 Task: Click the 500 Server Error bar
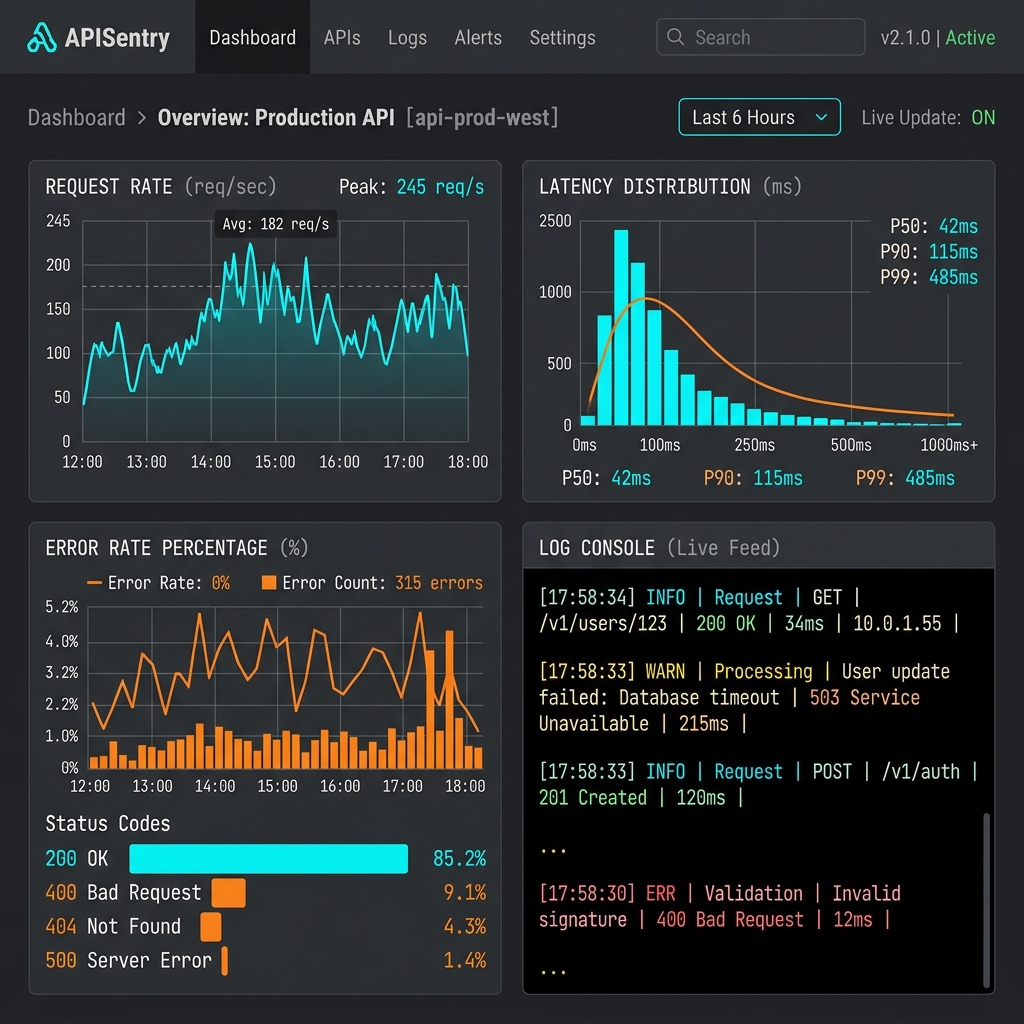[225, 961]
